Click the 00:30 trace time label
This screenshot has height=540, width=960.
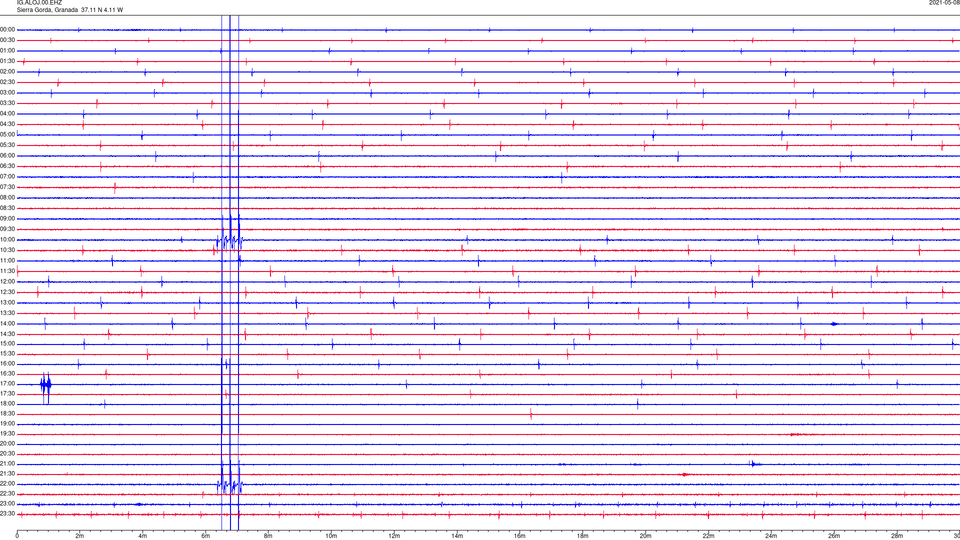click(8, 40)
